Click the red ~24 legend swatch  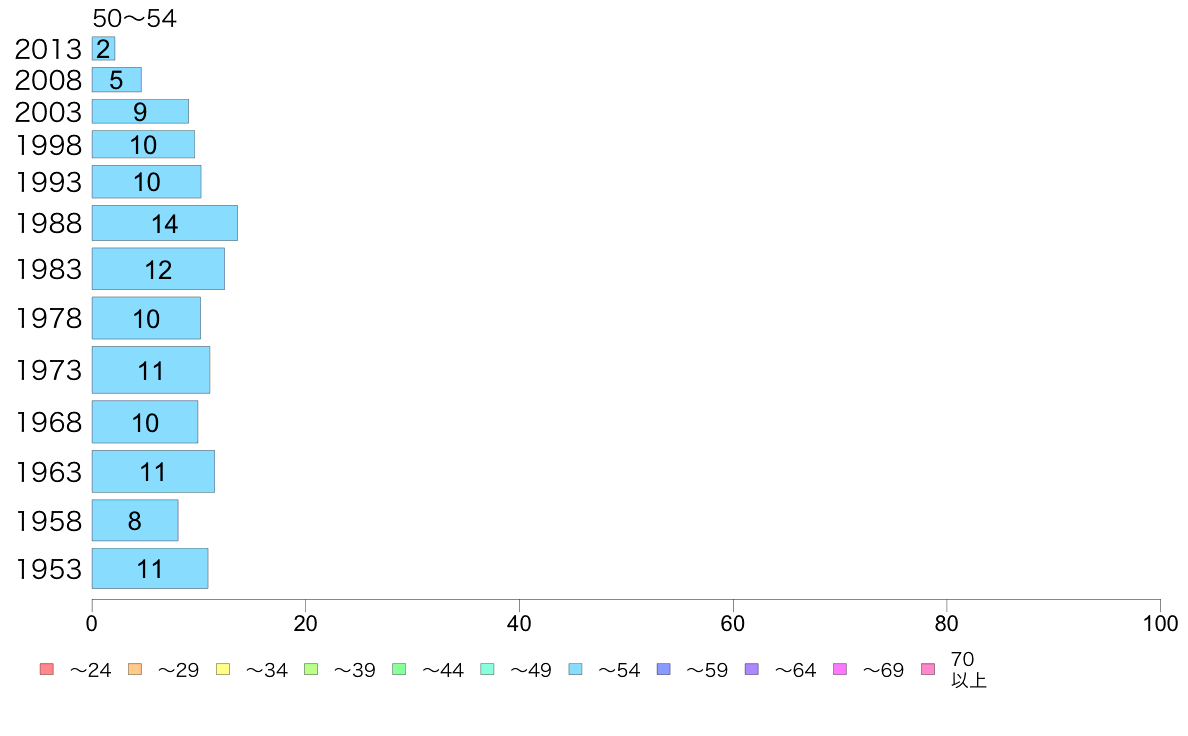pos(47,669)
